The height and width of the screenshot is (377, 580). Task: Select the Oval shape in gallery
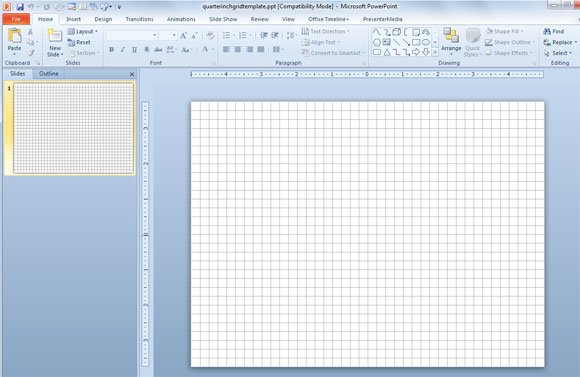point(426,42)
